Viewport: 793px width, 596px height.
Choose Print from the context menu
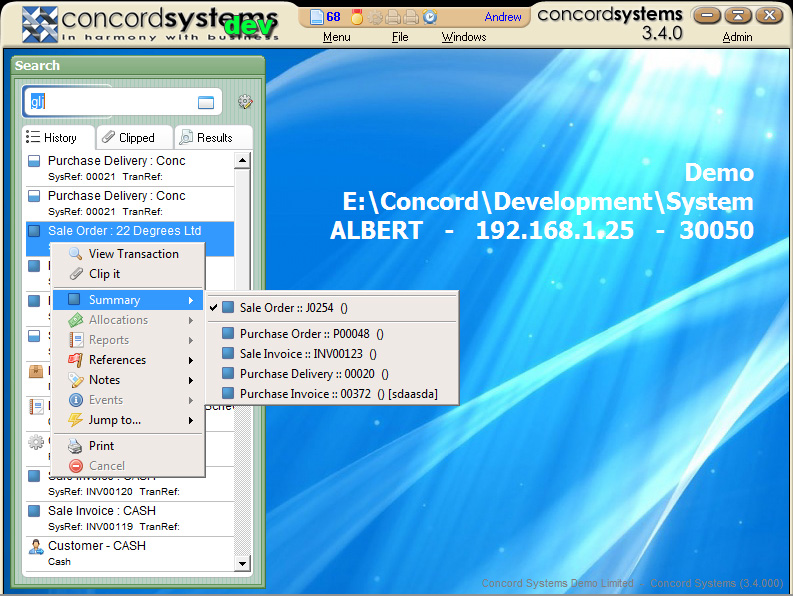(101, 446)
